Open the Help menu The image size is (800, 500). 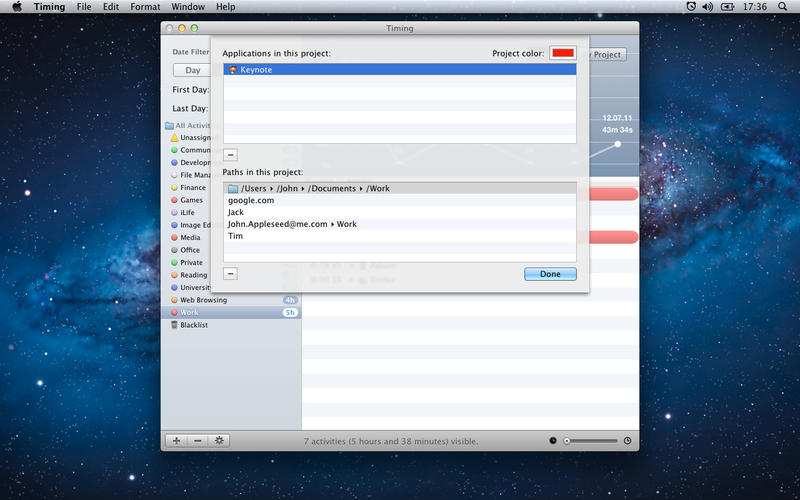point(226,7)
